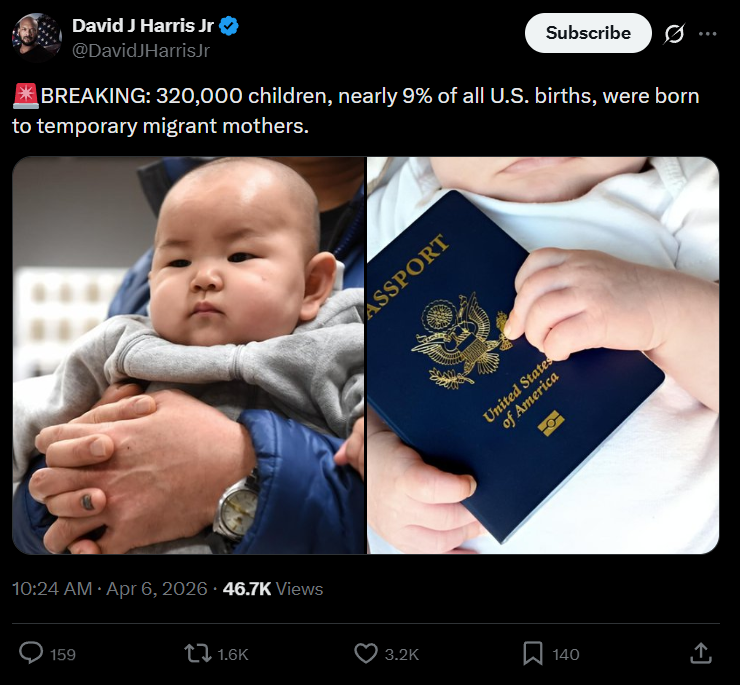Click the share upload icon

pyautogui.click(x=701, y=653)
